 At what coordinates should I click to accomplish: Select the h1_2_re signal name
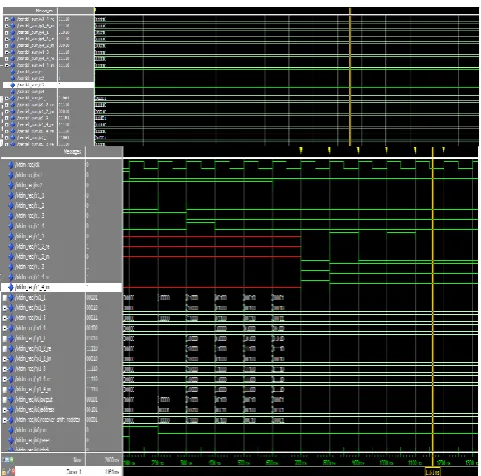[x=32, y=247]
